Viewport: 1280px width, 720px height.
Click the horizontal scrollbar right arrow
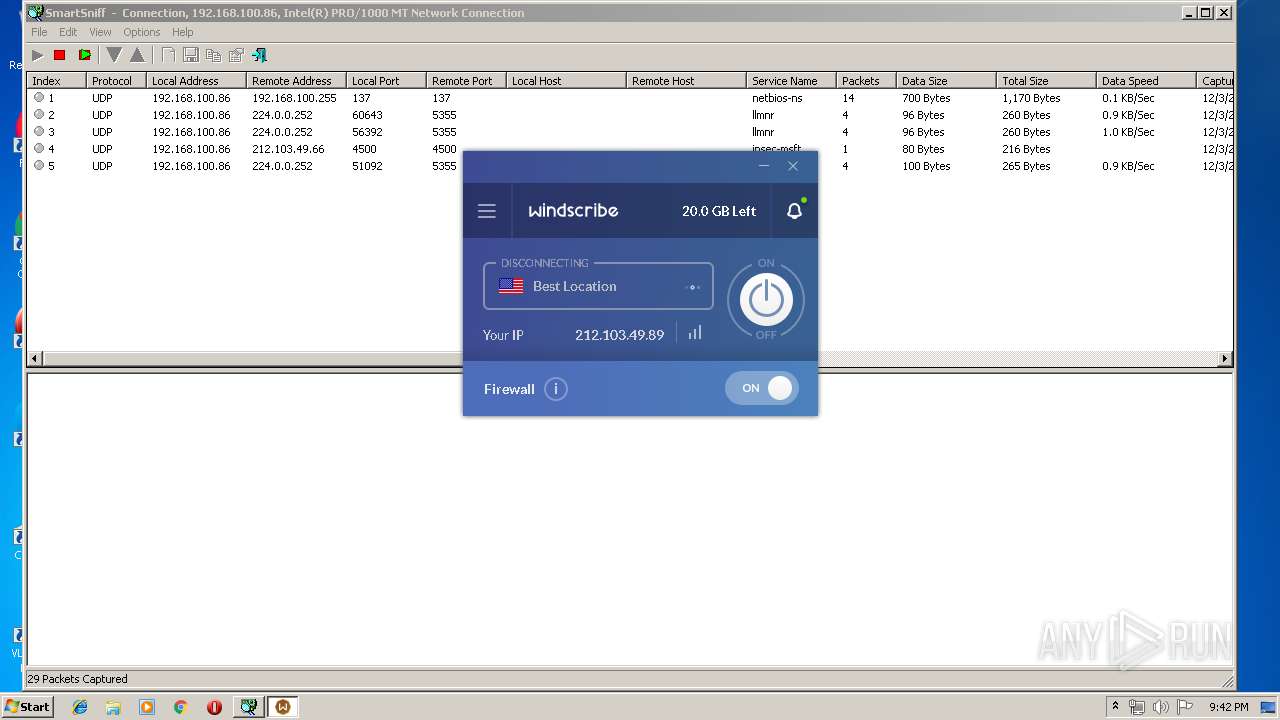point(1225,358)
